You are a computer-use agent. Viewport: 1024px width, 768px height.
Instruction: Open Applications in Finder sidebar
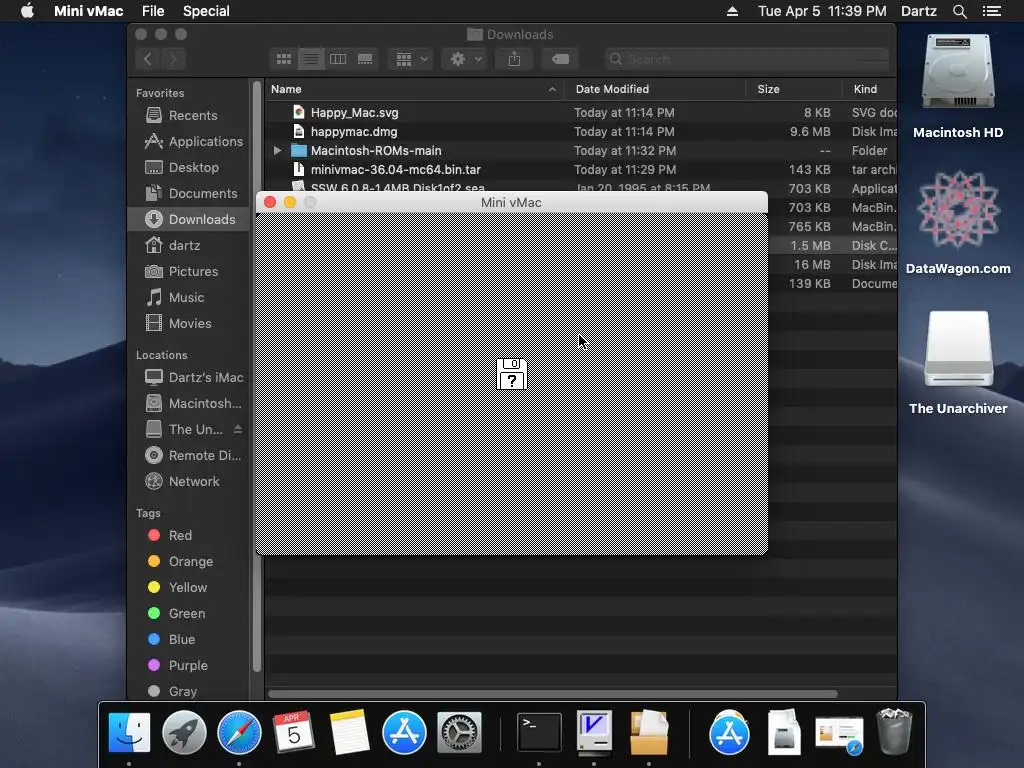189,141
